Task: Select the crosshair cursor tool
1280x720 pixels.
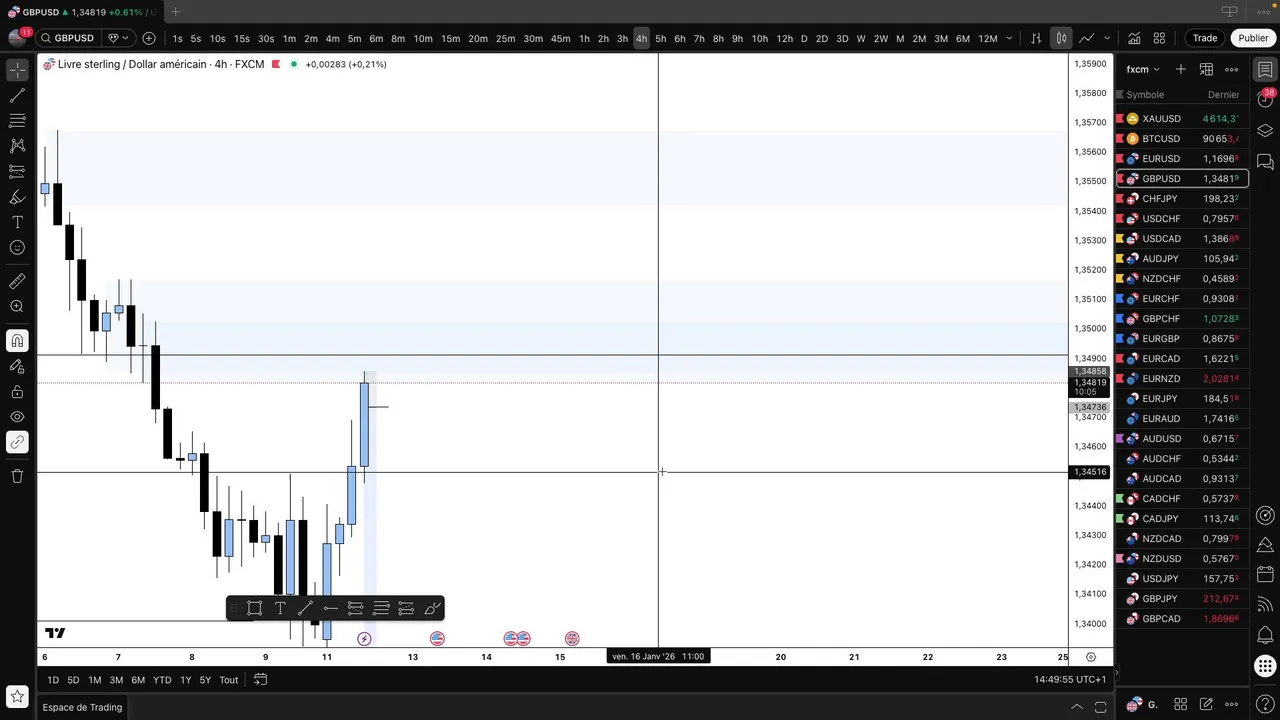Action: click(x=17, y=70)
